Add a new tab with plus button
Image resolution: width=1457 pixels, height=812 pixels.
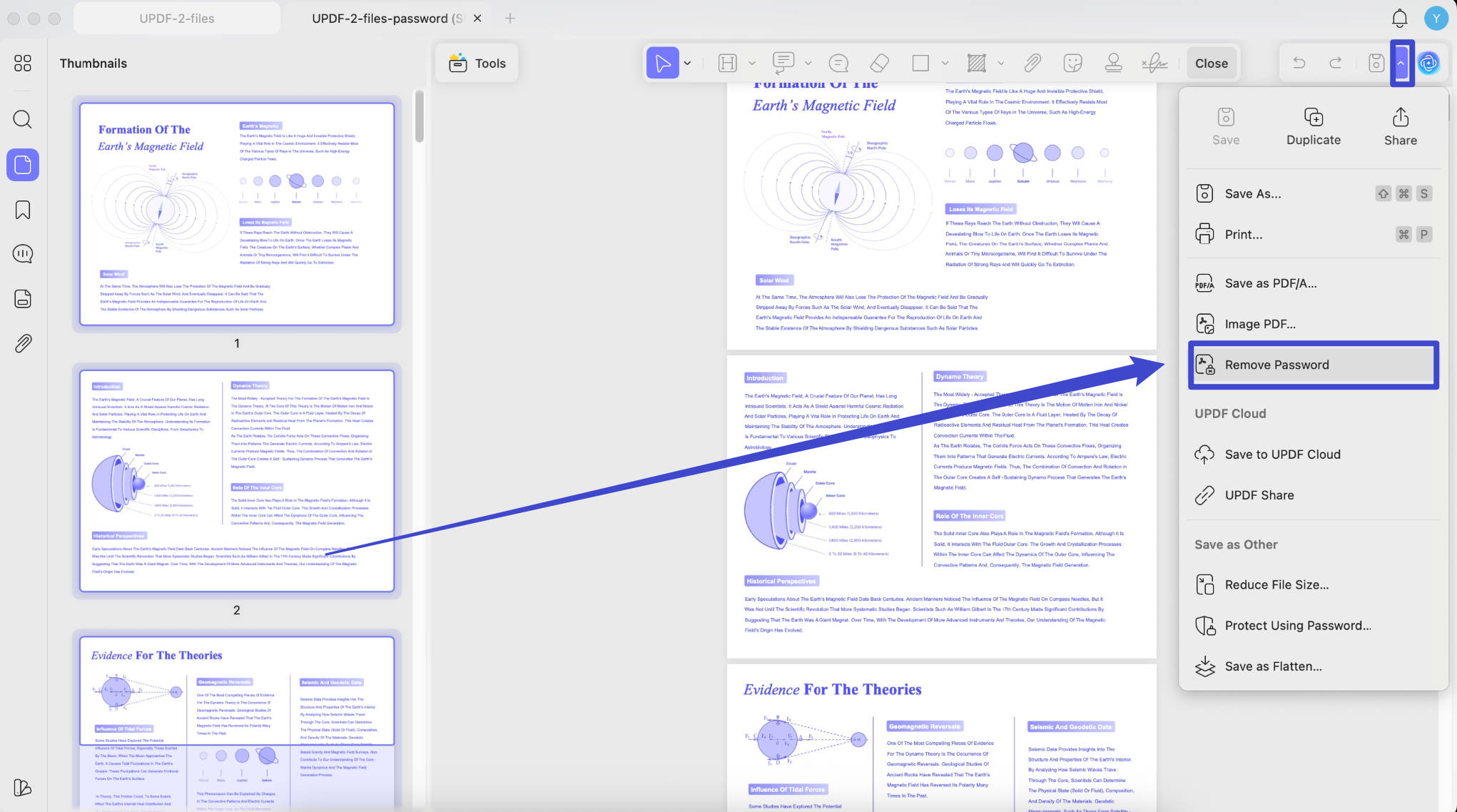[509, 19]
